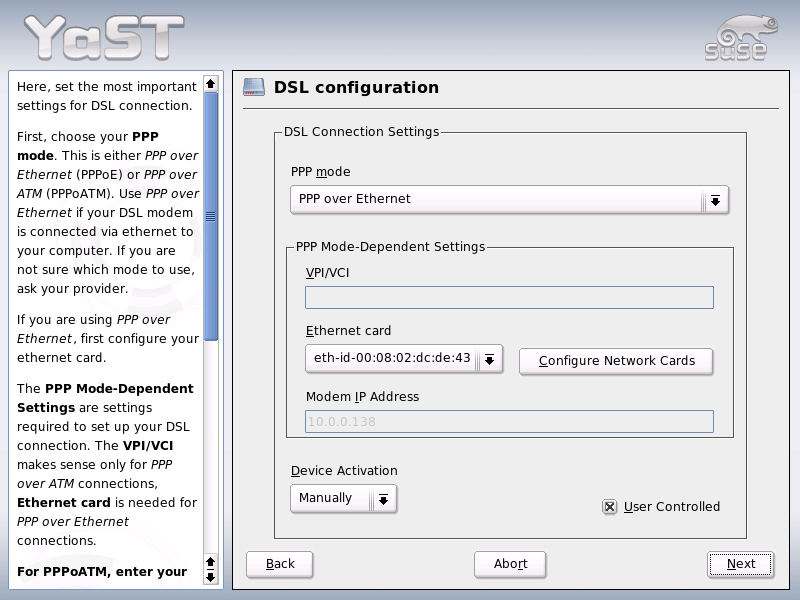Click the YaST logo
Screen dimensions: 800x600
click(104, 37)
